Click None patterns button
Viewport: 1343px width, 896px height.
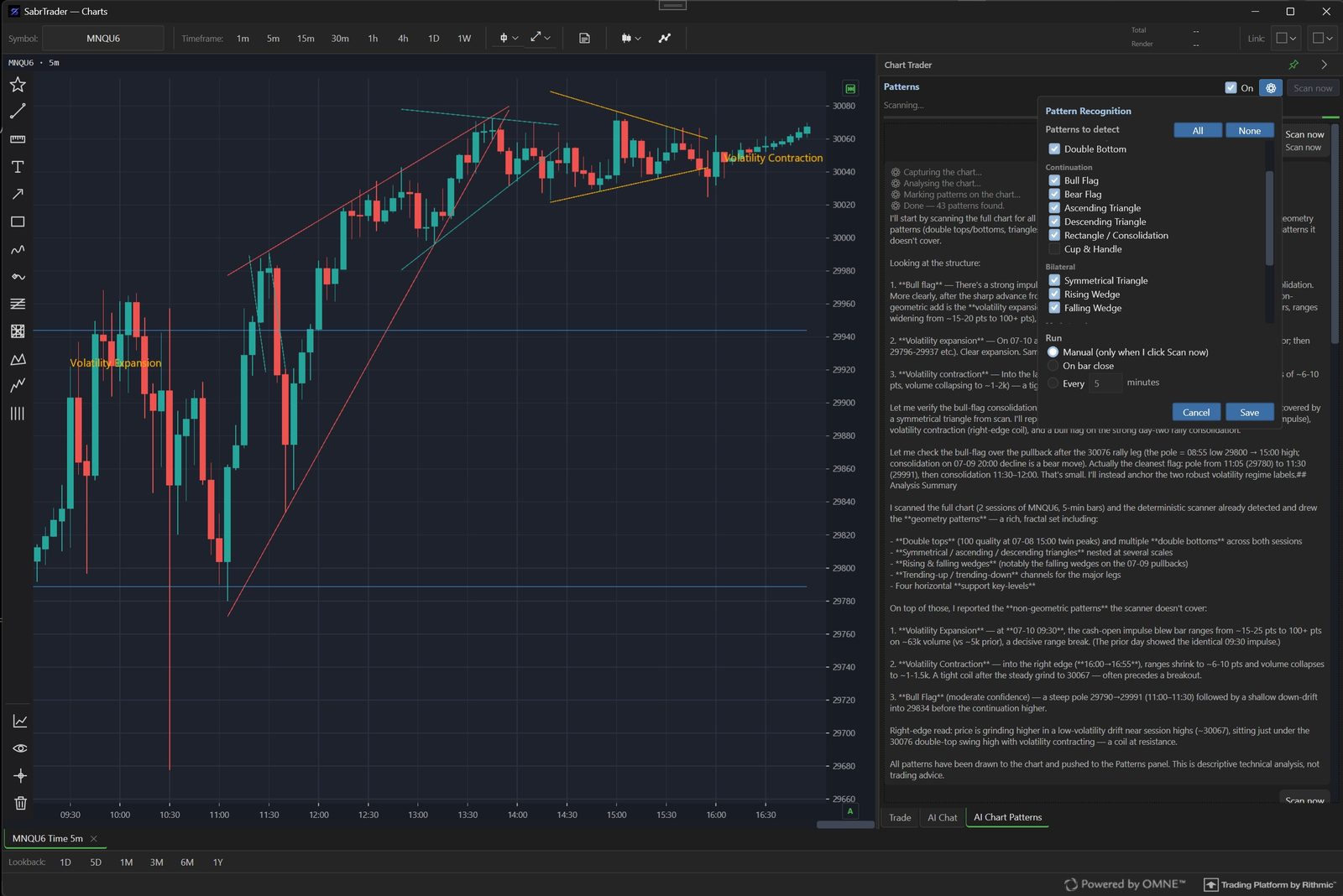(x=1249, y=130)
